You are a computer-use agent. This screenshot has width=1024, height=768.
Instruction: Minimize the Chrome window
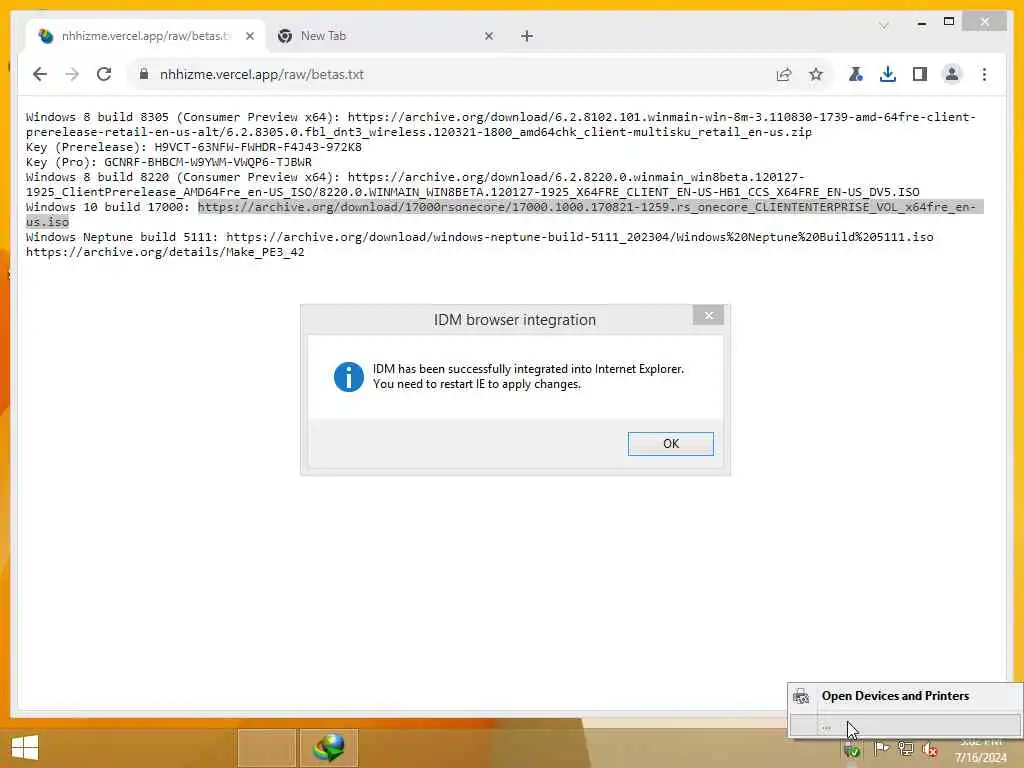coord(921,23)
